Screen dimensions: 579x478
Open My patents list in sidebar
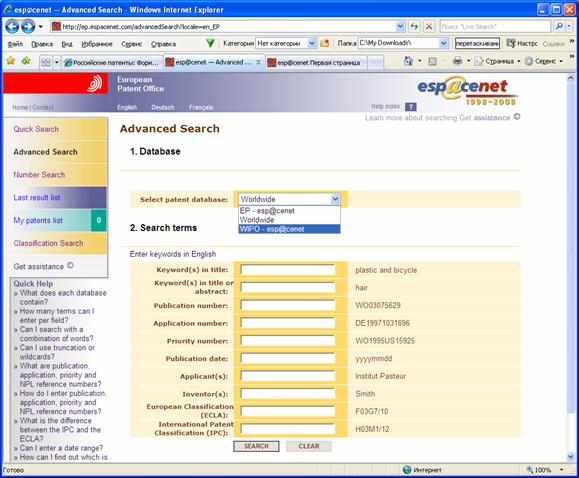(38, 221)
